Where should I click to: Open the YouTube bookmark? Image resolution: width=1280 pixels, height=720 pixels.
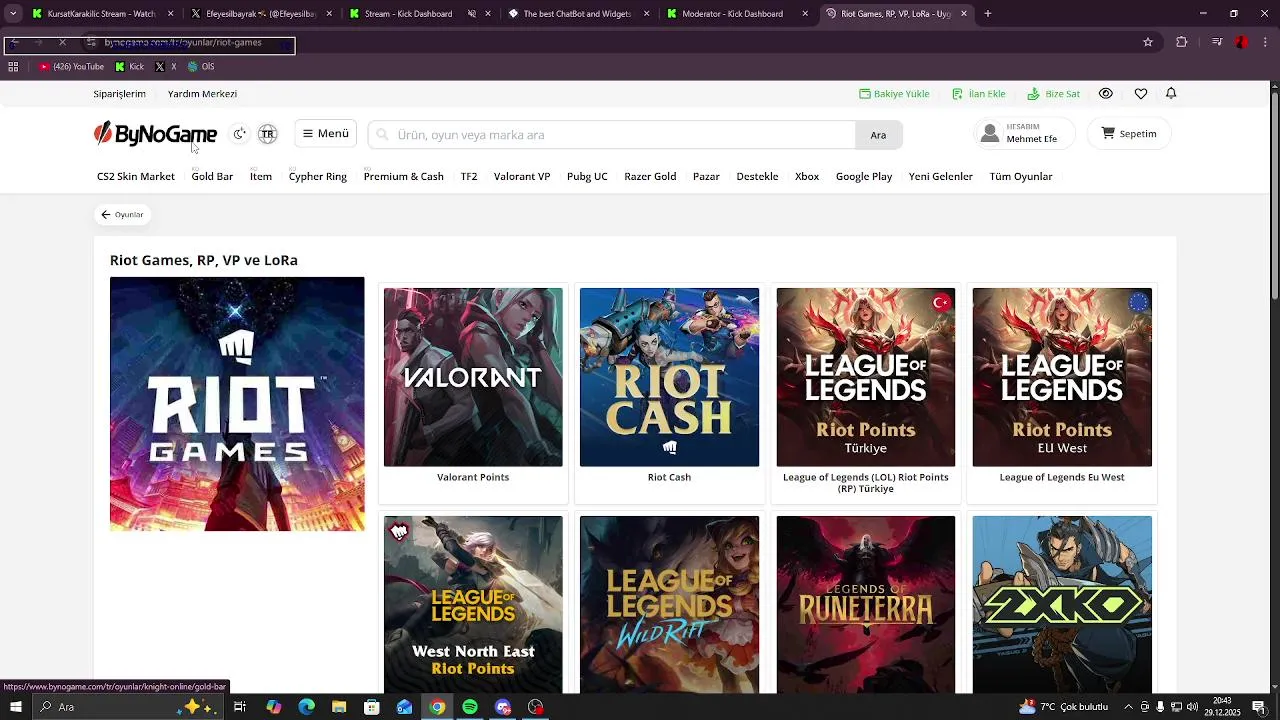click(71, 67)
